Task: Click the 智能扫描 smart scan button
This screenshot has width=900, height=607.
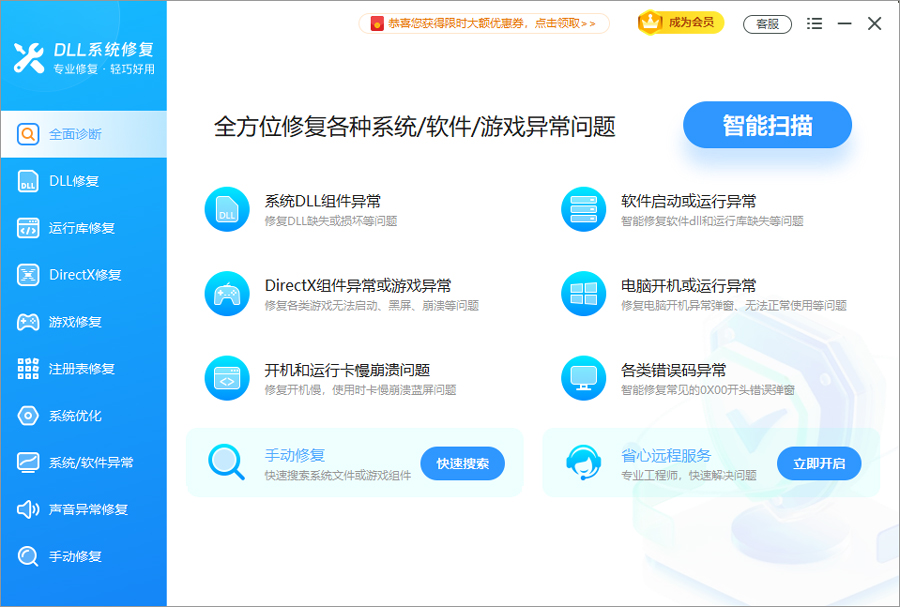Action: coord(767,124)
